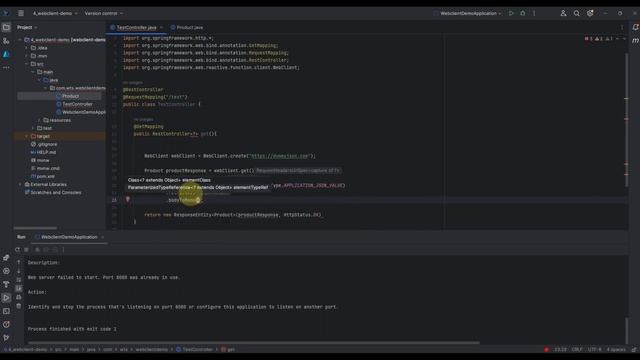
Task: Open the Code With Me user icon
Action: 563,13
